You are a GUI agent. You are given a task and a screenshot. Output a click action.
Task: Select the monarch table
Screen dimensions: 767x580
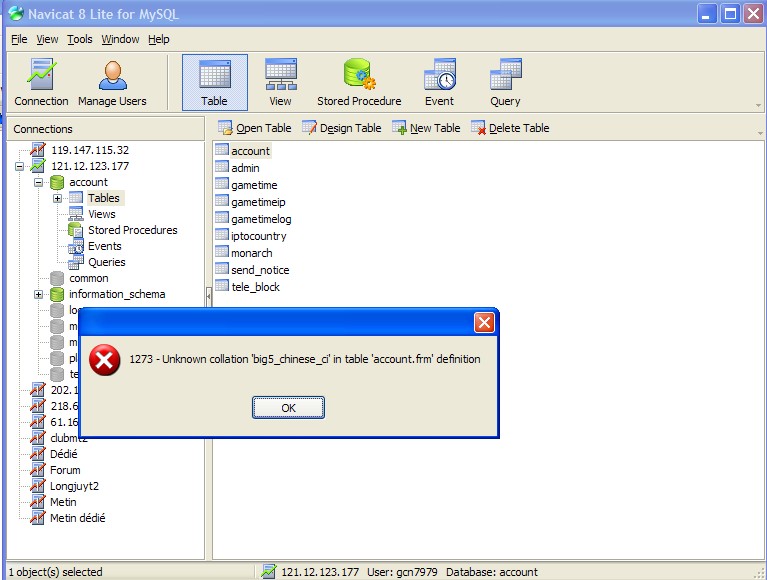(251, 253)
